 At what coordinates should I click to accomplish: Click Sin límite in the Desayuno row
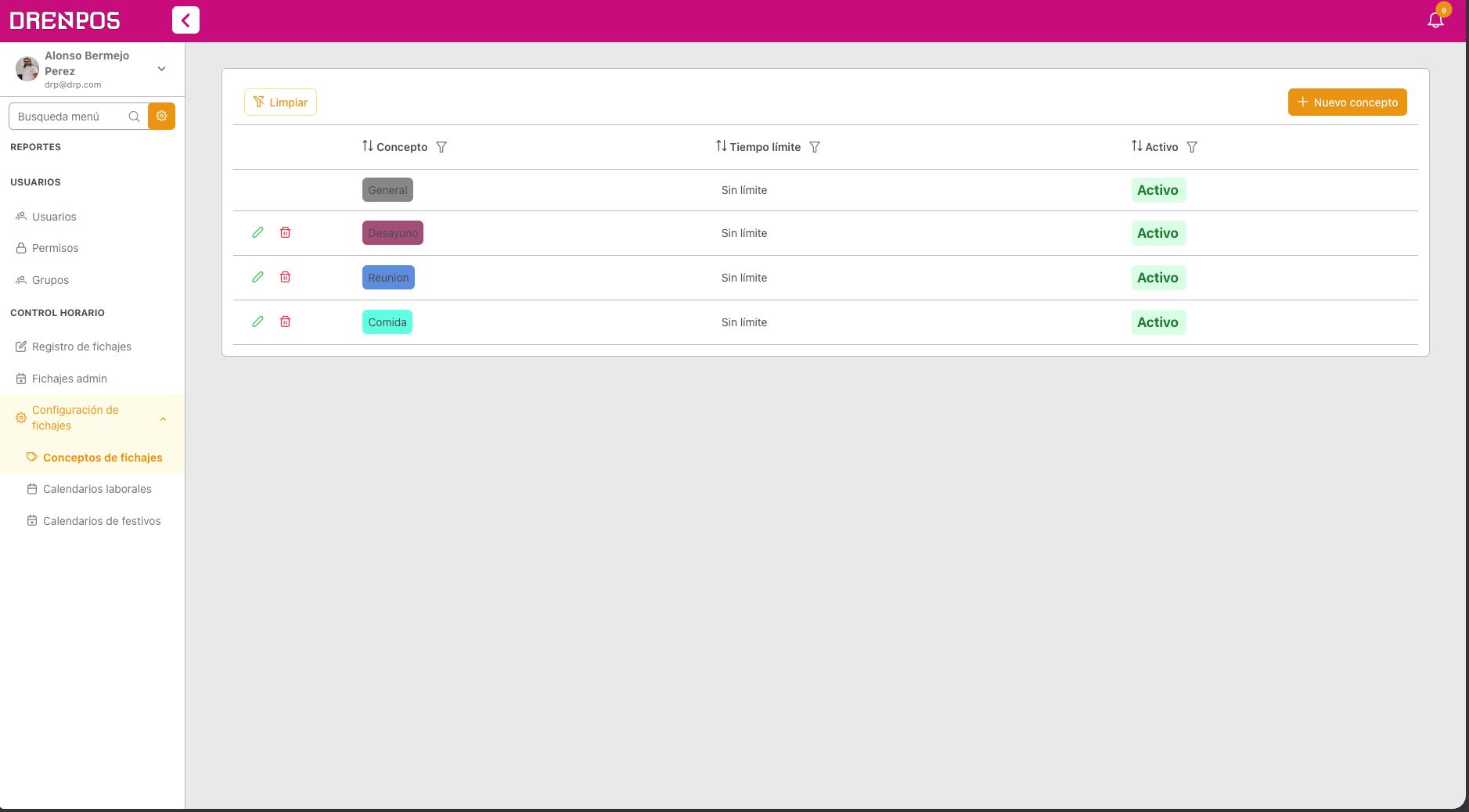pos(744,233)
